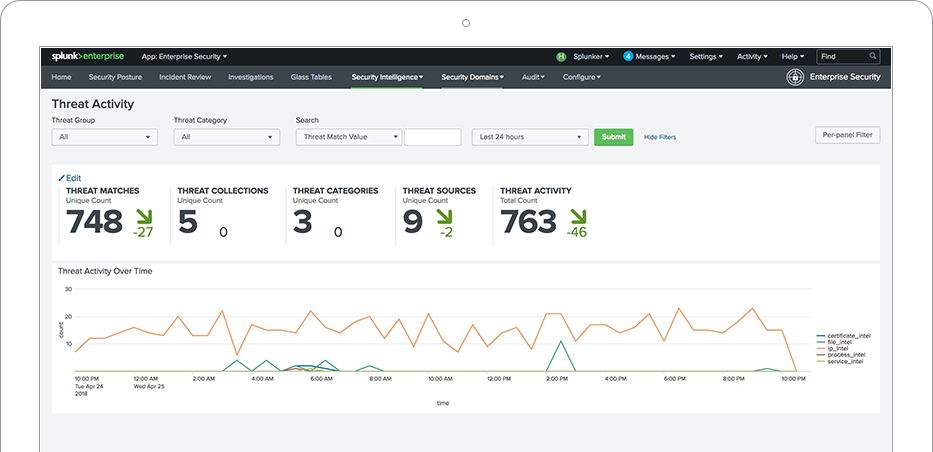933x452 pixels.
Task: Click the blue Messages count badge
Action: point(628,56)
